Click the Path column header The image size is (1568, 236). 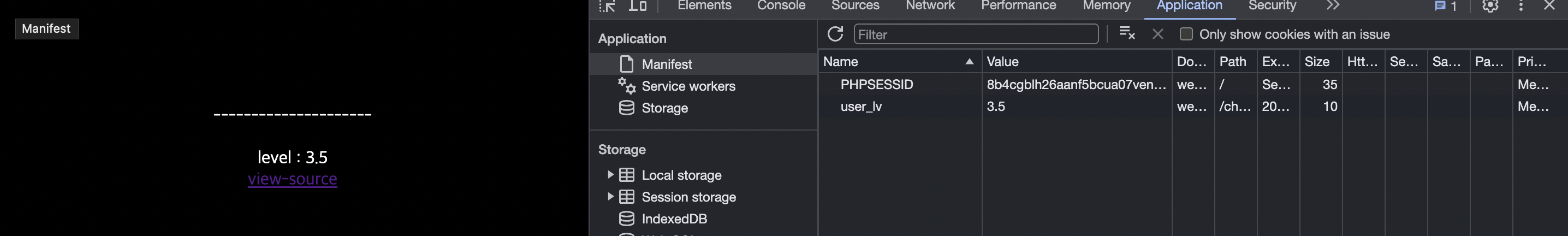pos(1236,62)
